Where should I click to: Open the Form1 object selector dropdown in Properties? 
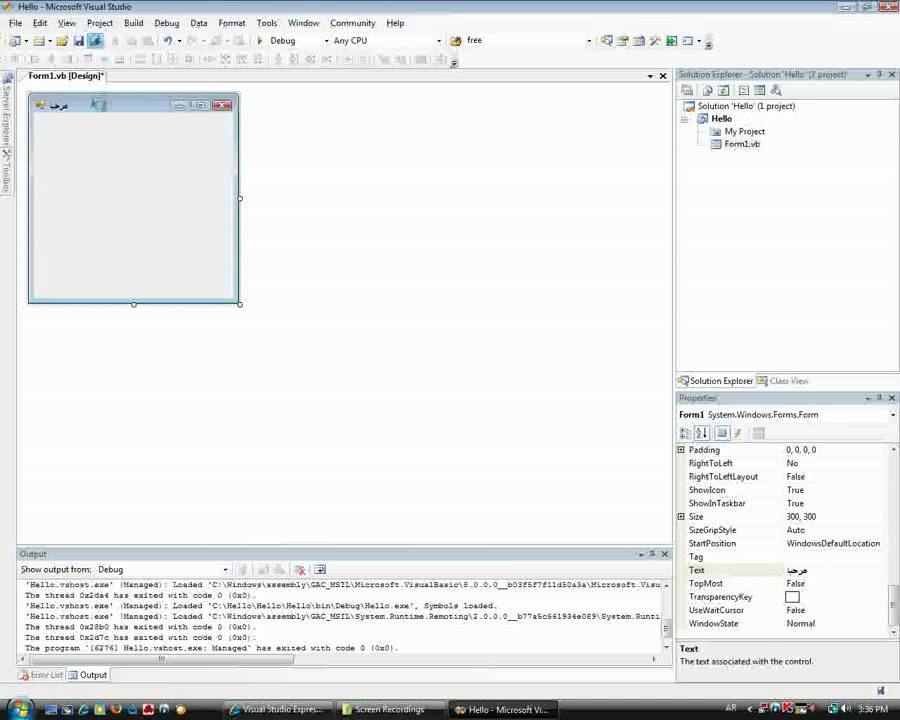tap(893, 415)
